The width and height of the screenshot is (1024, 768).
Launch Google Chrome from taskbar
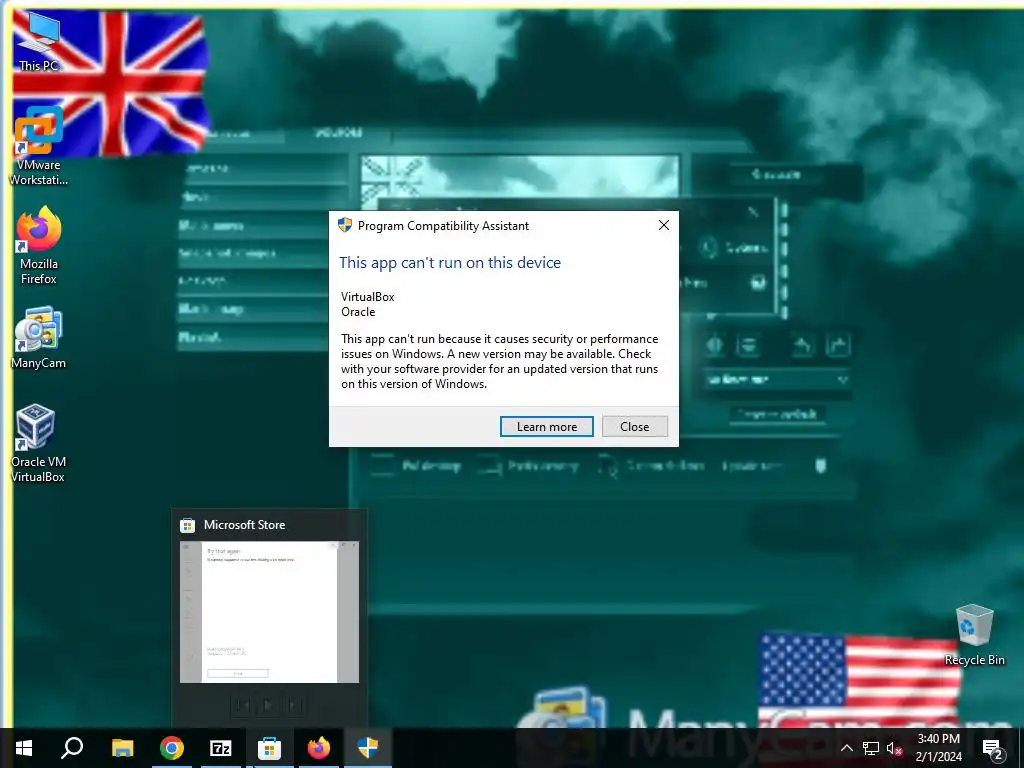172,748
